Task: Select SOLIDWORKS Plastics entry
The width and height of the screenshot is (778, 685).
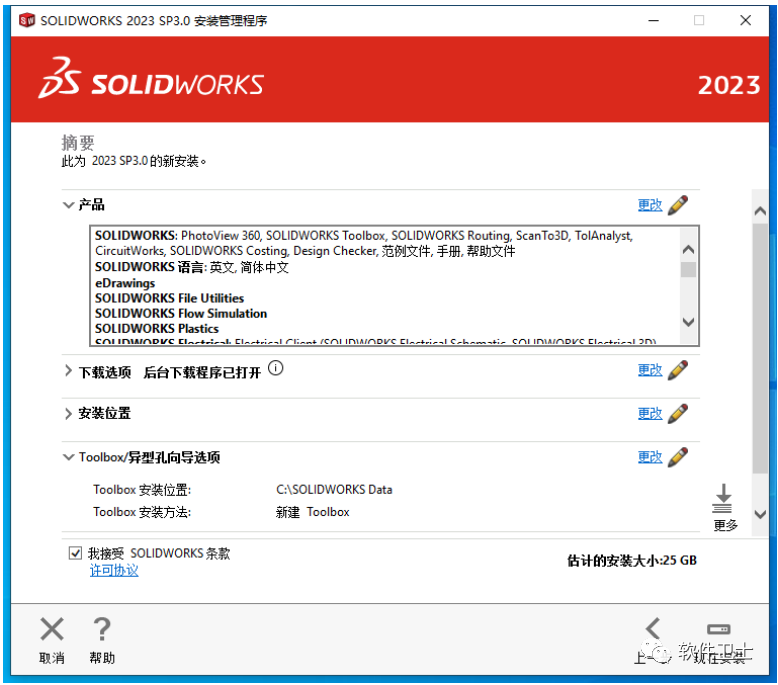Action: tap(156, 329)
